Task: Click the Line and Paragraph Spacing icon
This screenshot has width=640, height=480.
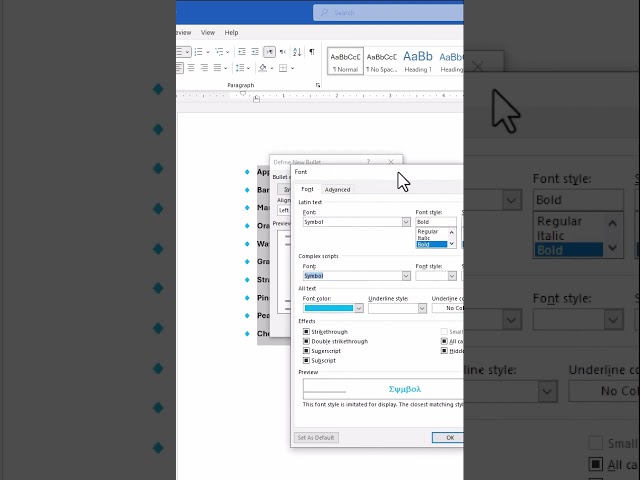Action: tap(240, 68)
